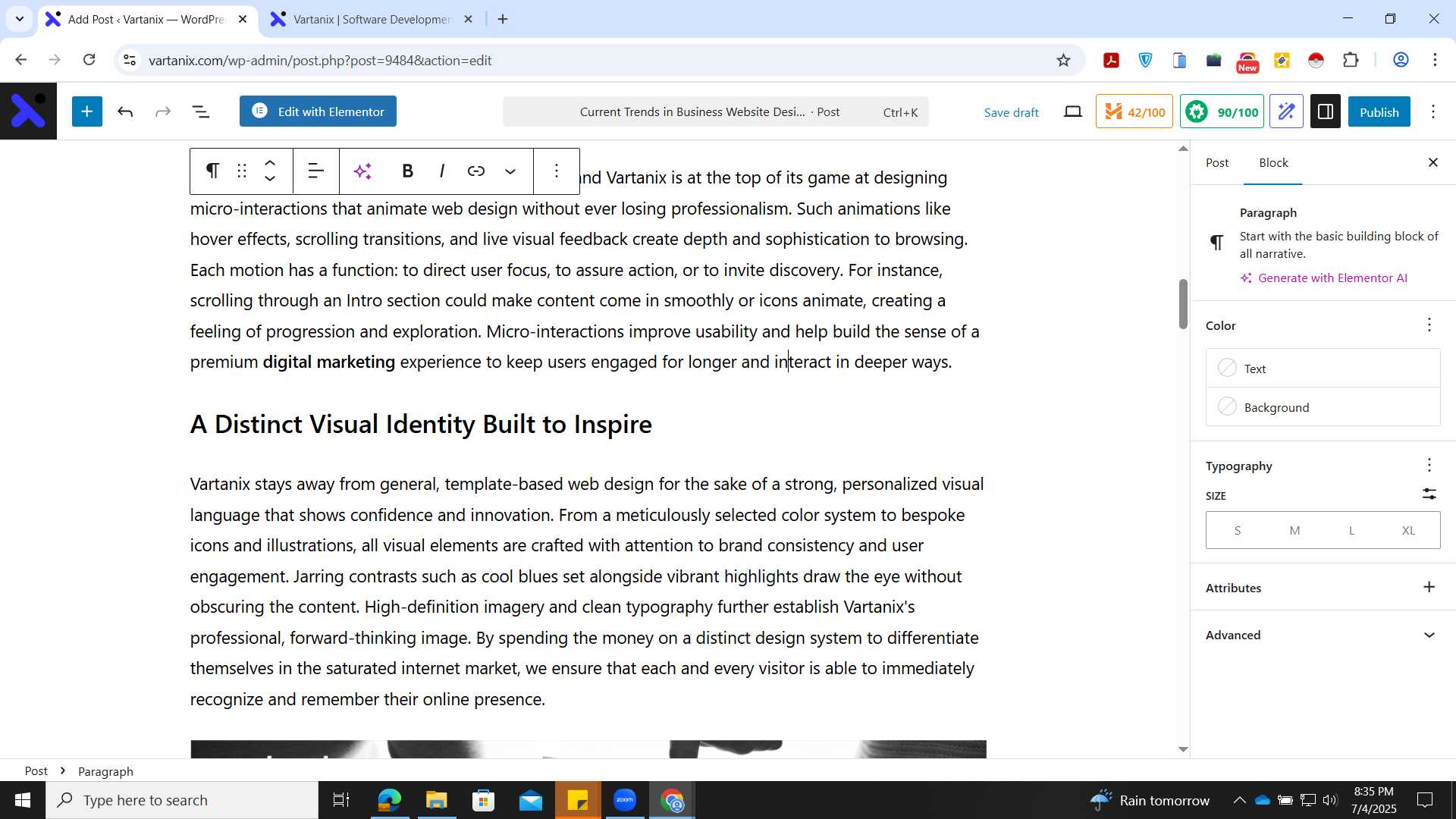Open Zoom from taskbar
Screen dimensions: 1456x819
click(625, 800)
